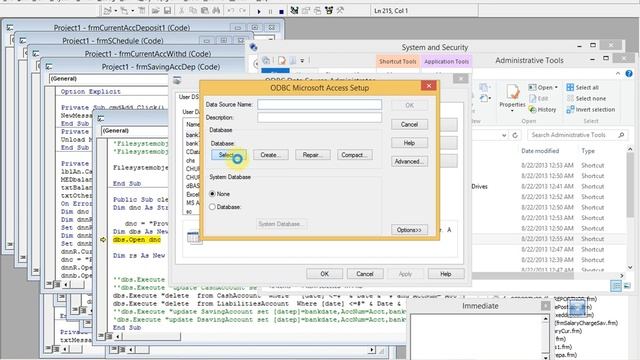640x360 pixels.
Task: Click the Explorer file list vertical scrollbar
Action: click(x=630, y=208)
